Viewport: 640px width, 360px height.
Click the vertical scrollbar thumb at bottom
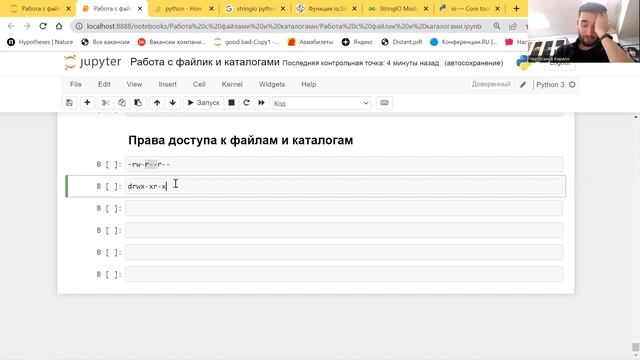(636, 347)
